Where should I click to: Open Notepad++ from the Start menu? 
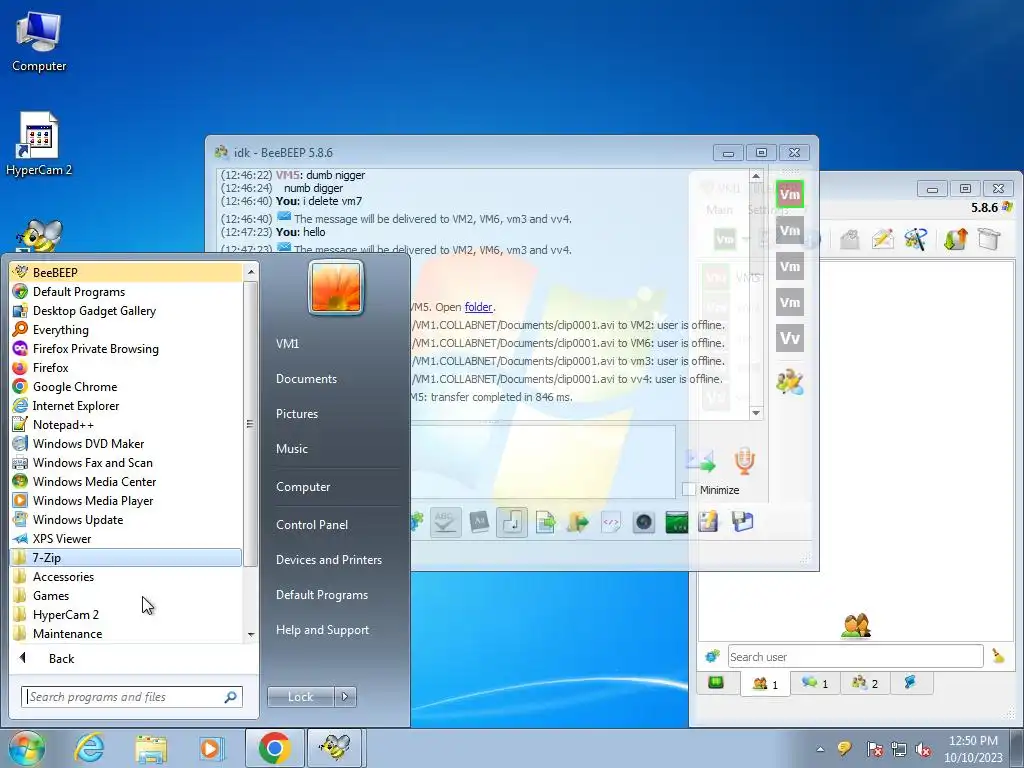(x=126, y=424)
